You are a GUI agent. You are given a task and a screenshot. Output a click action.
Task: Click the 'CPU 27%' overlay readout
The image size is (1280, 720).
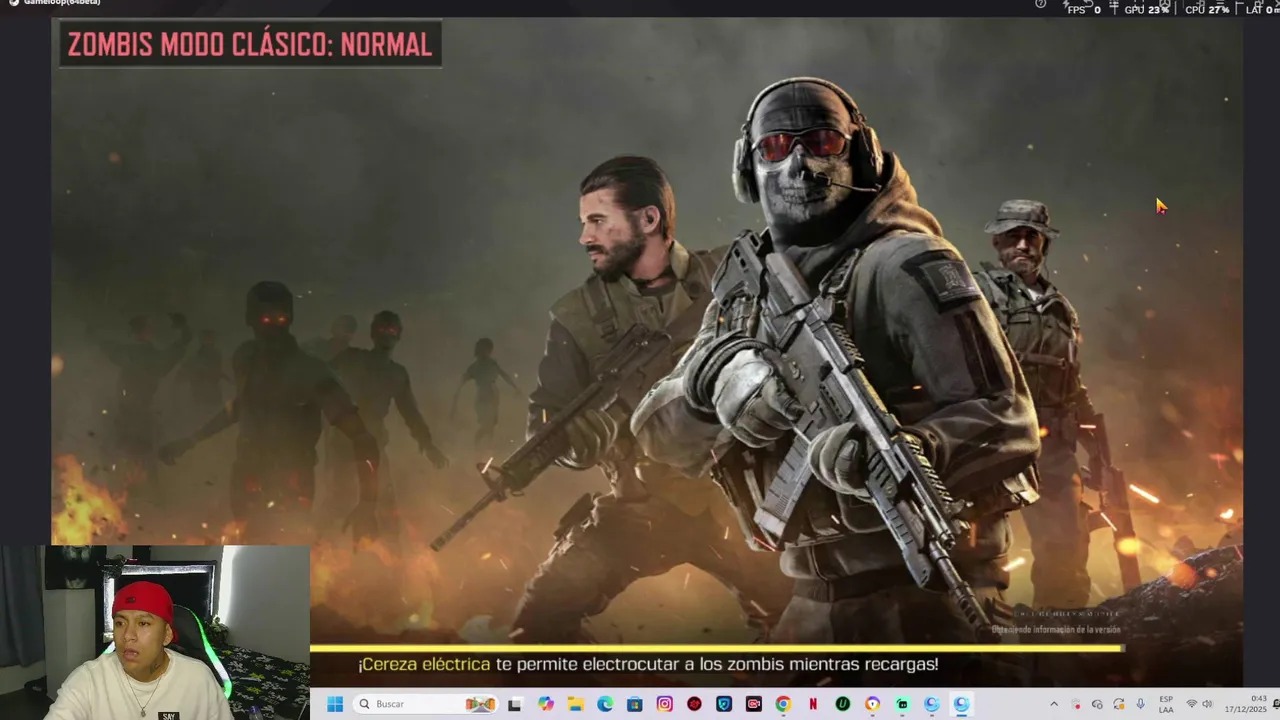1207,9
